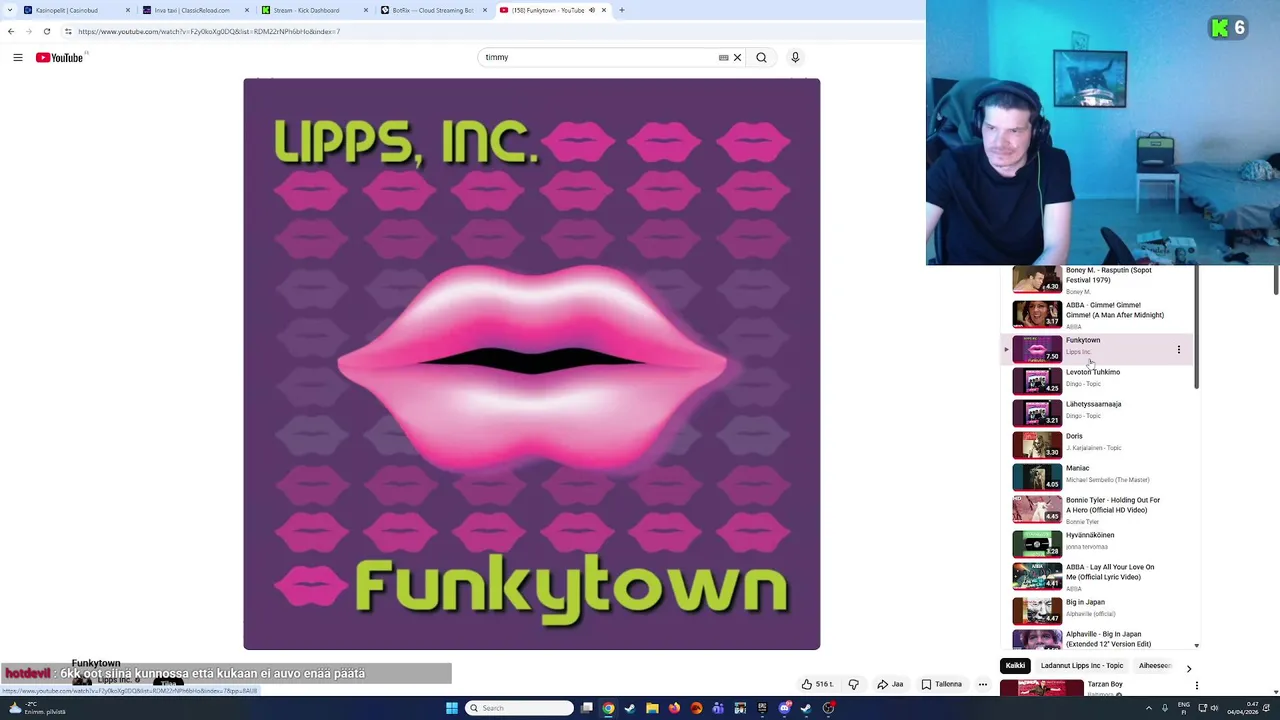Viewport: 1280px width, 720px height.
Task: Click the playlist panel scrollbar
Action: point(1196,327)
